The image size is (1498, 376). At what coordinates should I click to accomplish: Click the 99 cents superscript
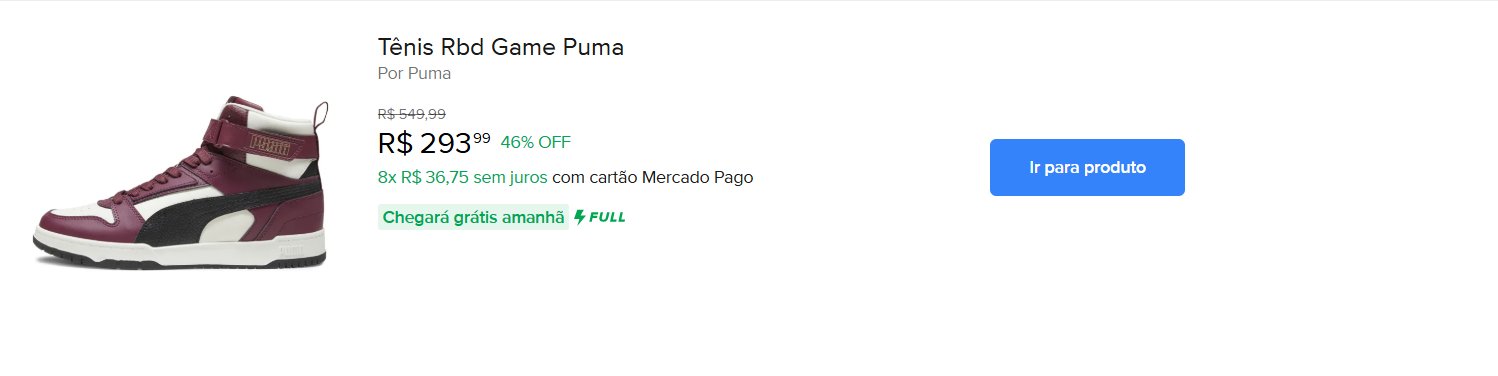point(482,138)
